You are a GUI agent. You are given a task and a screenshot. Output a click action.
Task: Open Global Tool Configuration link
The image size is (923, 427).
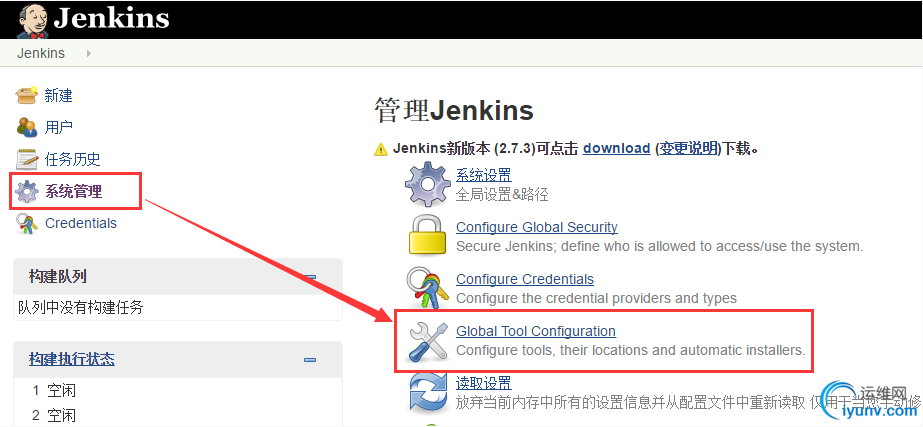tap(536, 331)
